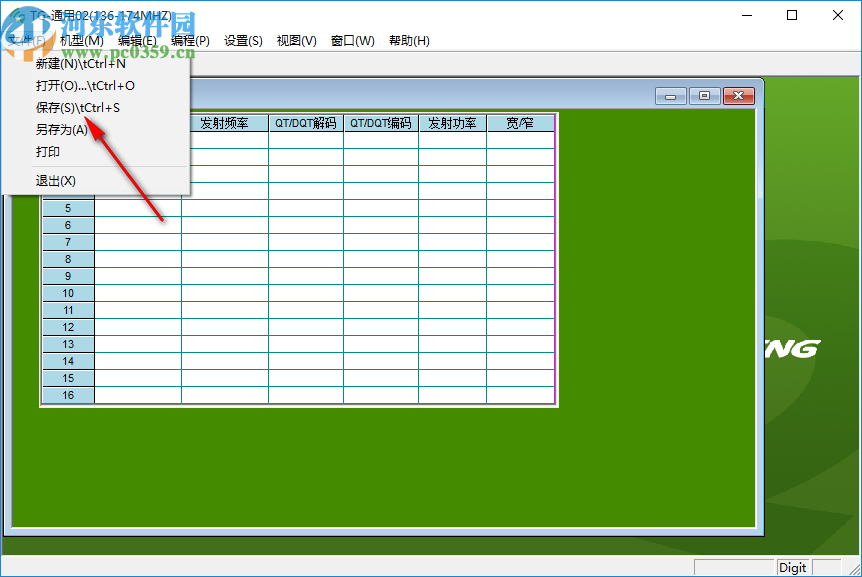Open the 帮助(H) menu
862x577 pixels.
tap(409, 41)
